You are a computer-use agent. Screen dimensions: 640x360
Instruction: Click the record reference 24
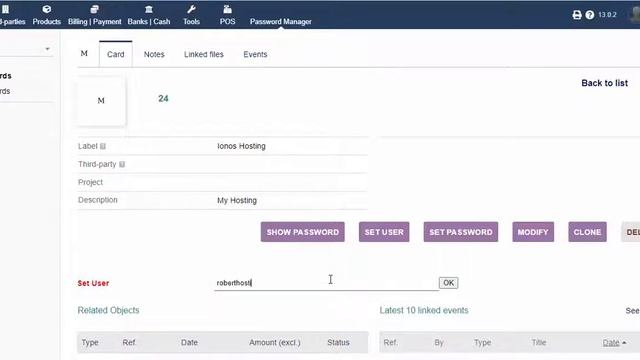pyautogui.click(x=163, y=98)
